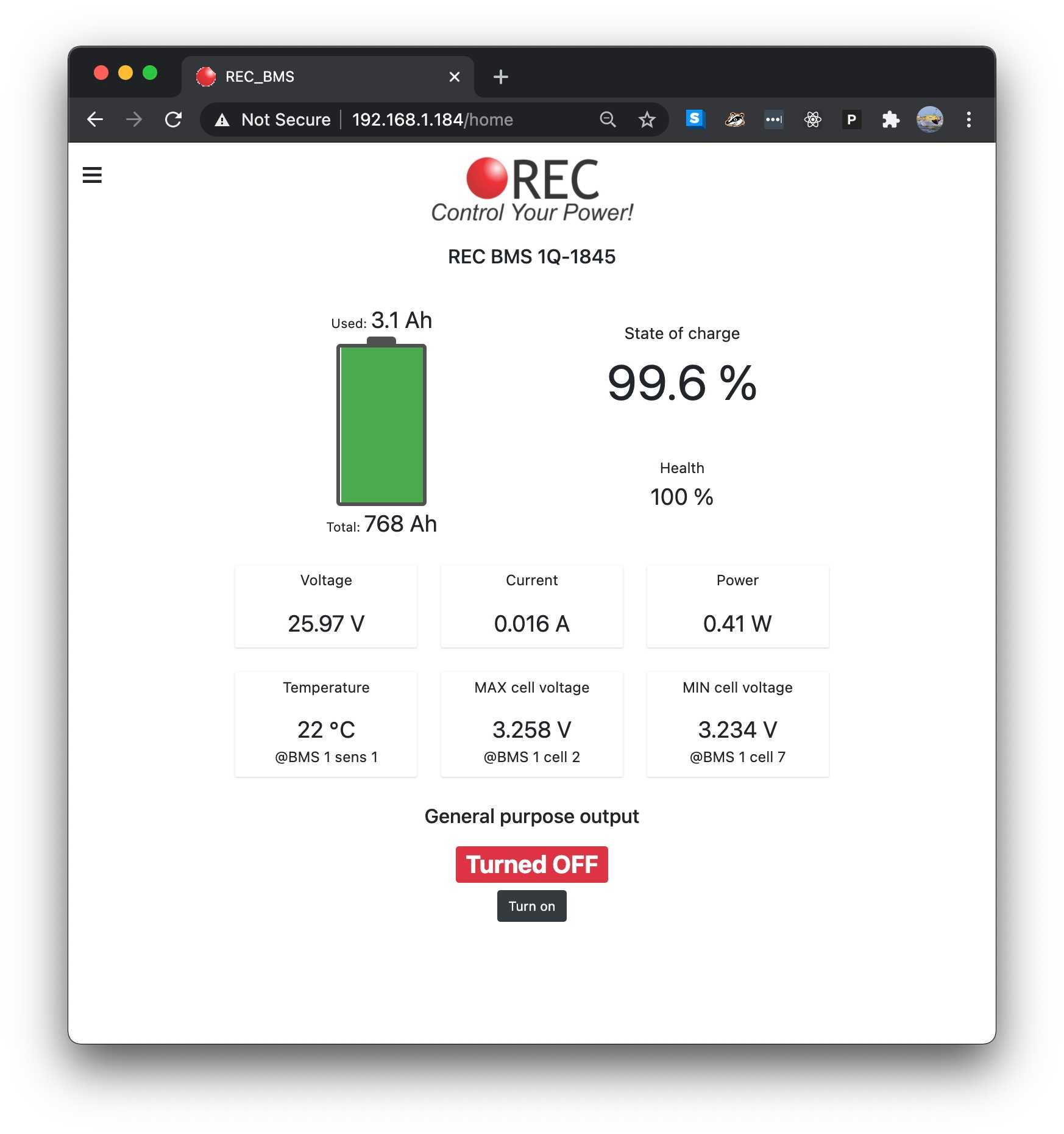Click the address bar URL 192.168.1.184/home
This screenshot has width=1064, height=1134.
click(x=433, y=119)
